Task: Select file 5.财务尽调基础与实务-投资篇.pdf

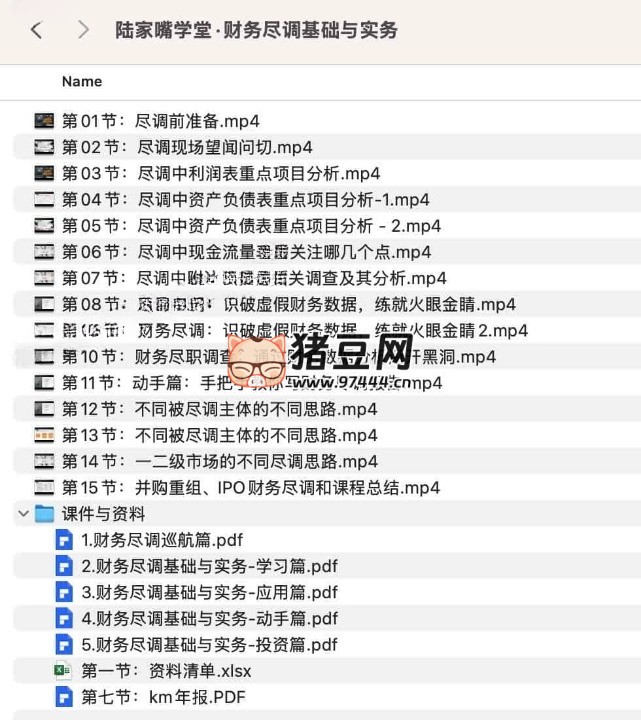Action: [x=209, y=645]
